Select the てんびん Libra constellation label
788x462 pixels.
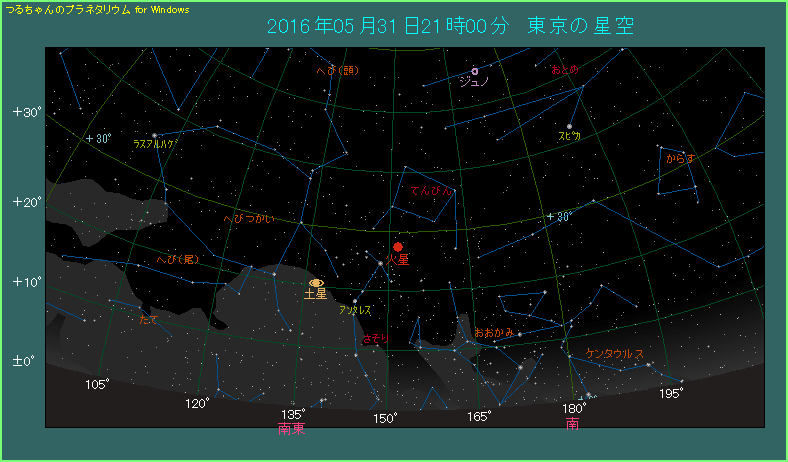[x=432, y=190]
